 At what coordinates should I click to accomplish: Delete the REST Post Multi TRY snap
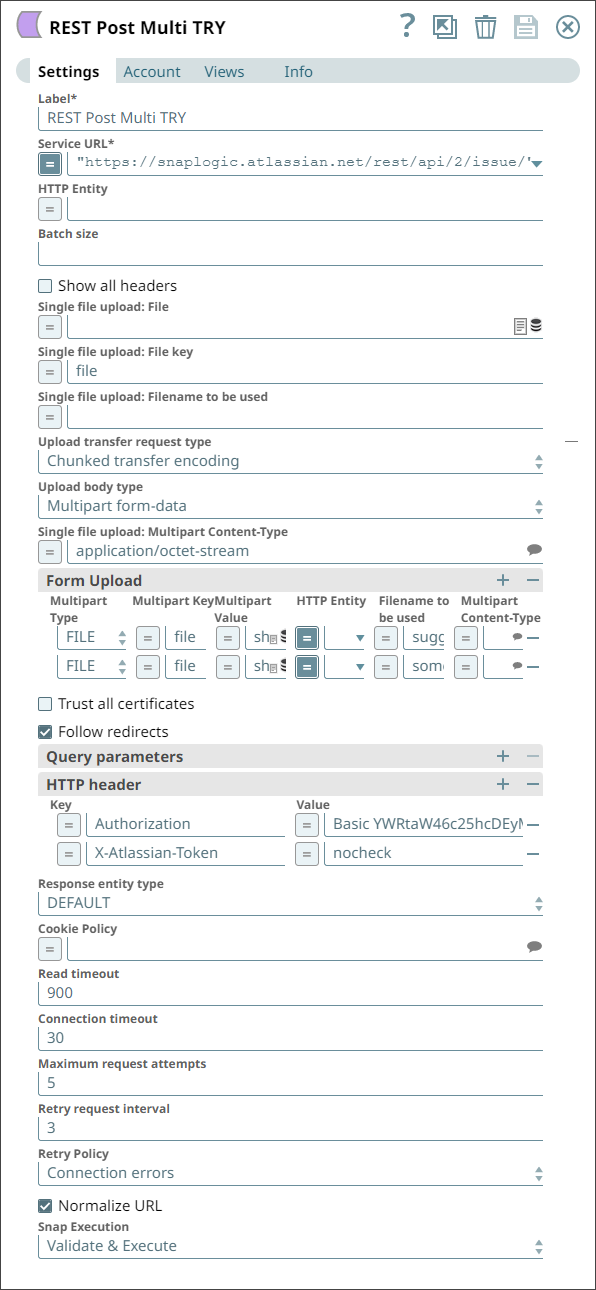tap(486, 27)
